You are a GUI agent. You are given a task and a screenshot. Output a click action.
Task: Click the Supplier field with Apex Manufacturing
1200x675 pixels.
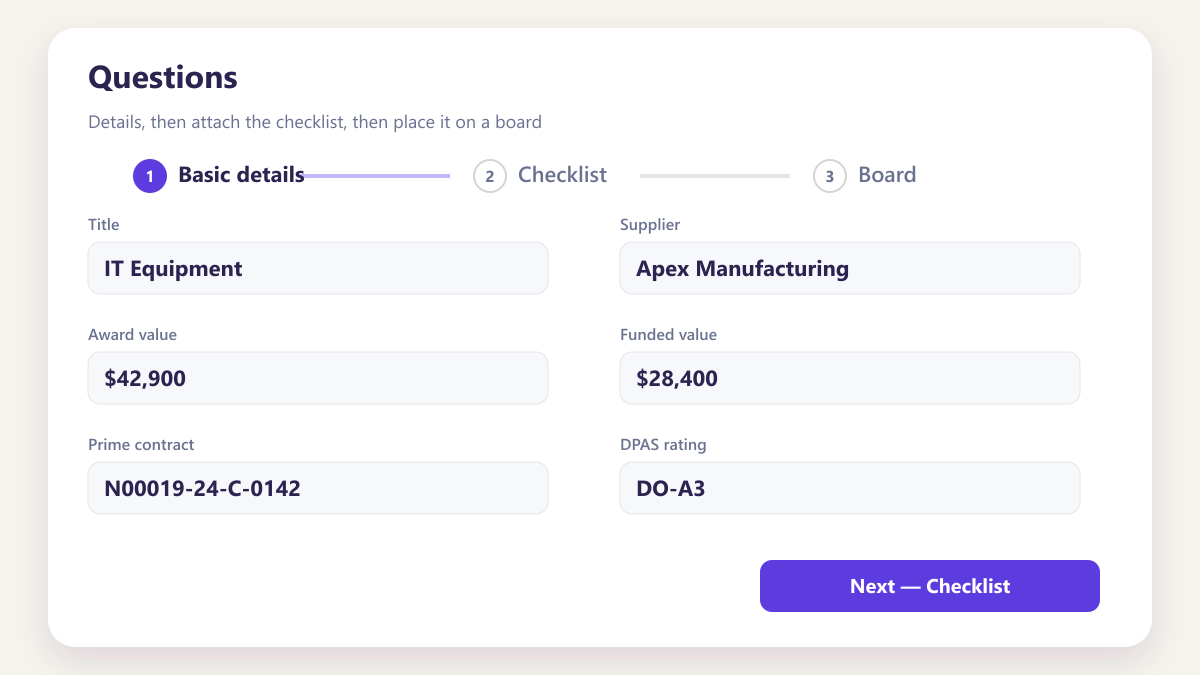[x=850, y=268]
